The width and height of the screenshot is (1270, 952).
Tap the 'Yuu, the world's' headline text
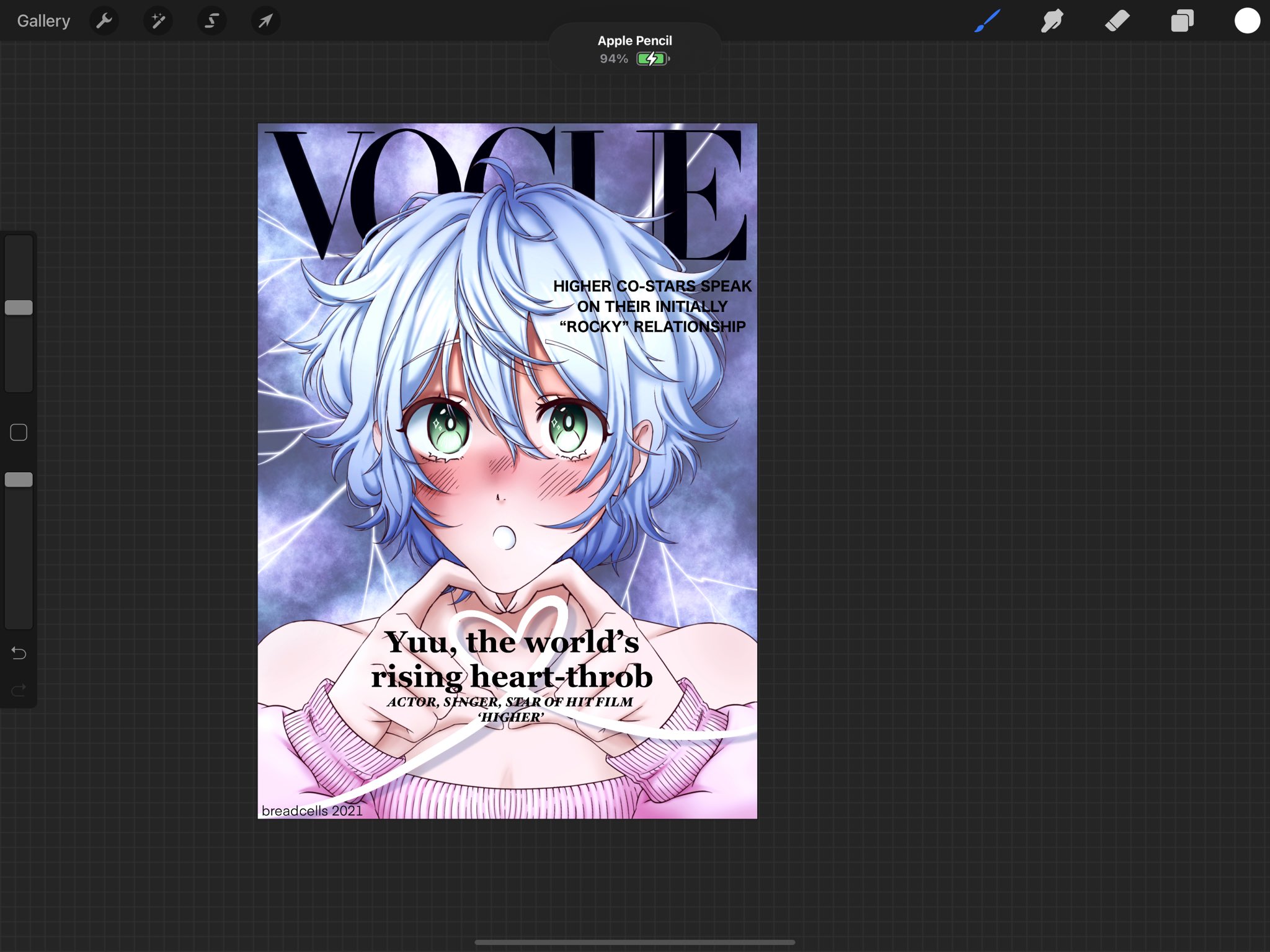coord(511,643)
